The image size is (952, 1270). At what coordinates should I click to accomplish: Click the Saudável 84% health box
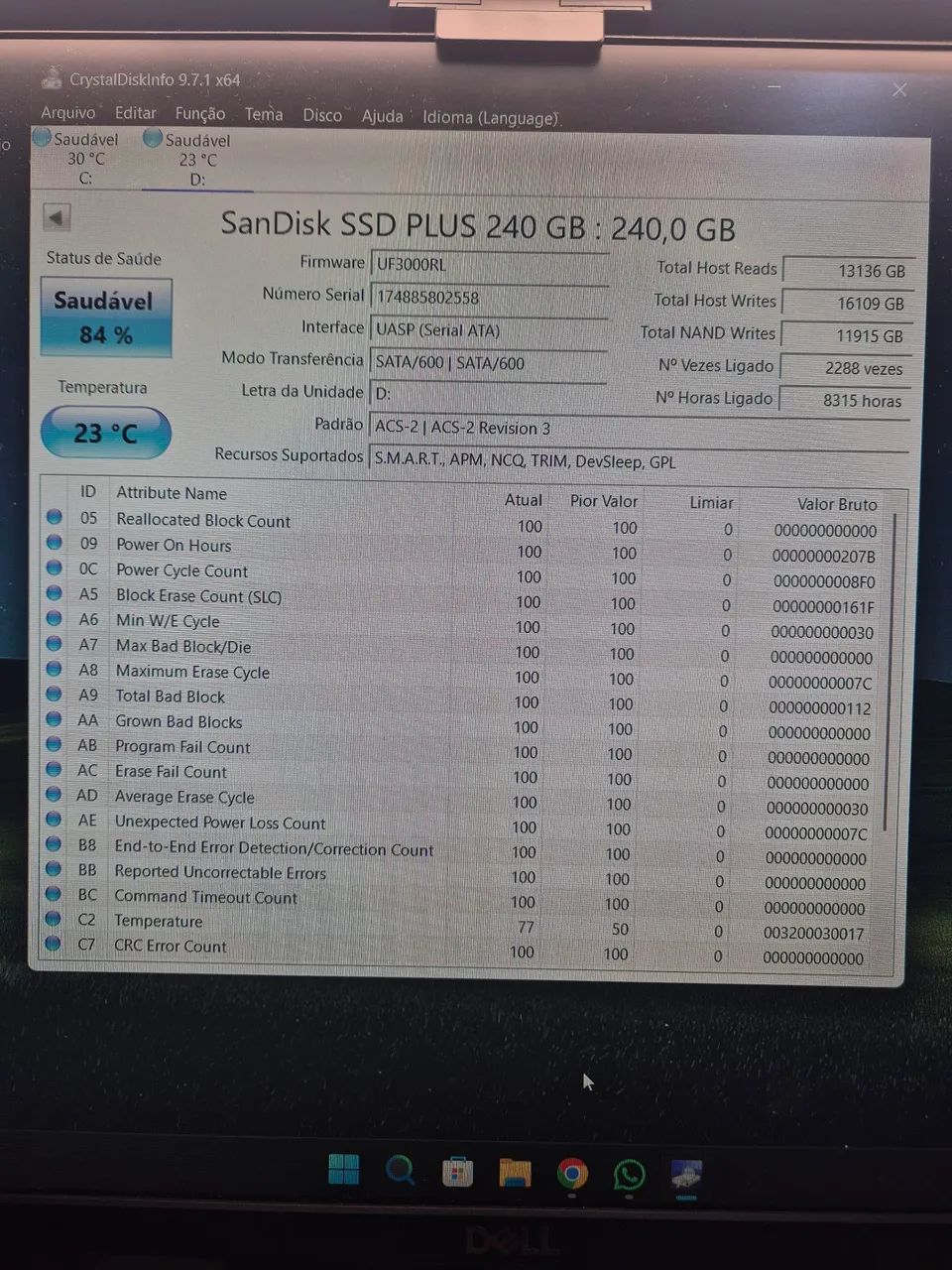pos(105,317)
